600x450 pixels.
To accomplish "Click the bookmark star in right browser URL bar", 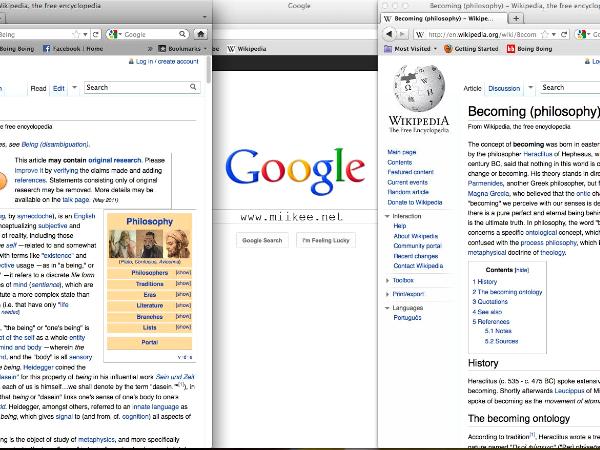I will tap(545, 34).
